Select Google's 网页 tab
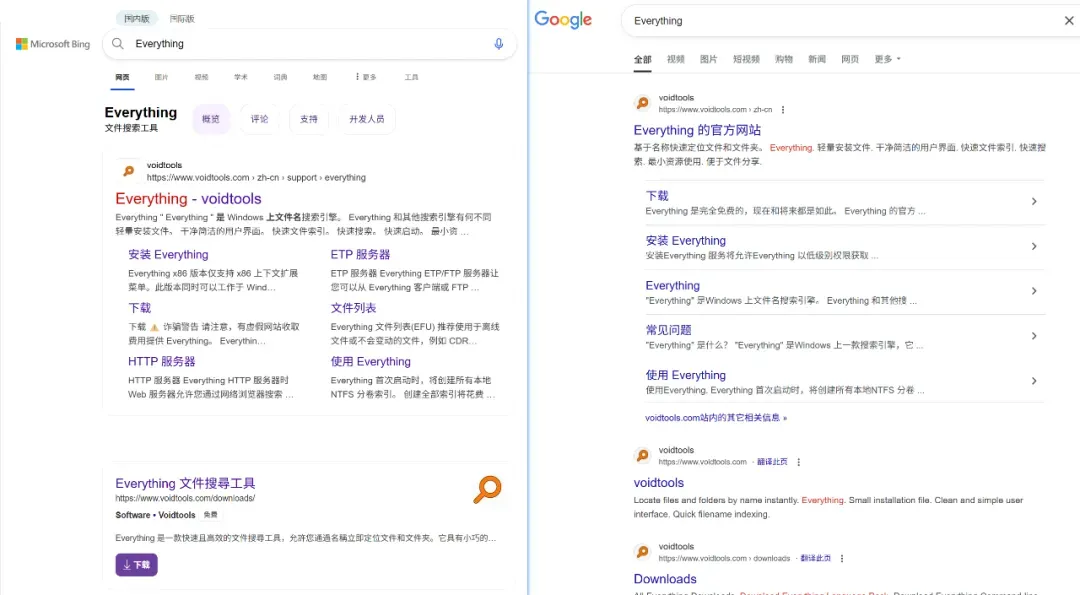Viewport: 1080px width, 595px height. [x=850, y=59]
